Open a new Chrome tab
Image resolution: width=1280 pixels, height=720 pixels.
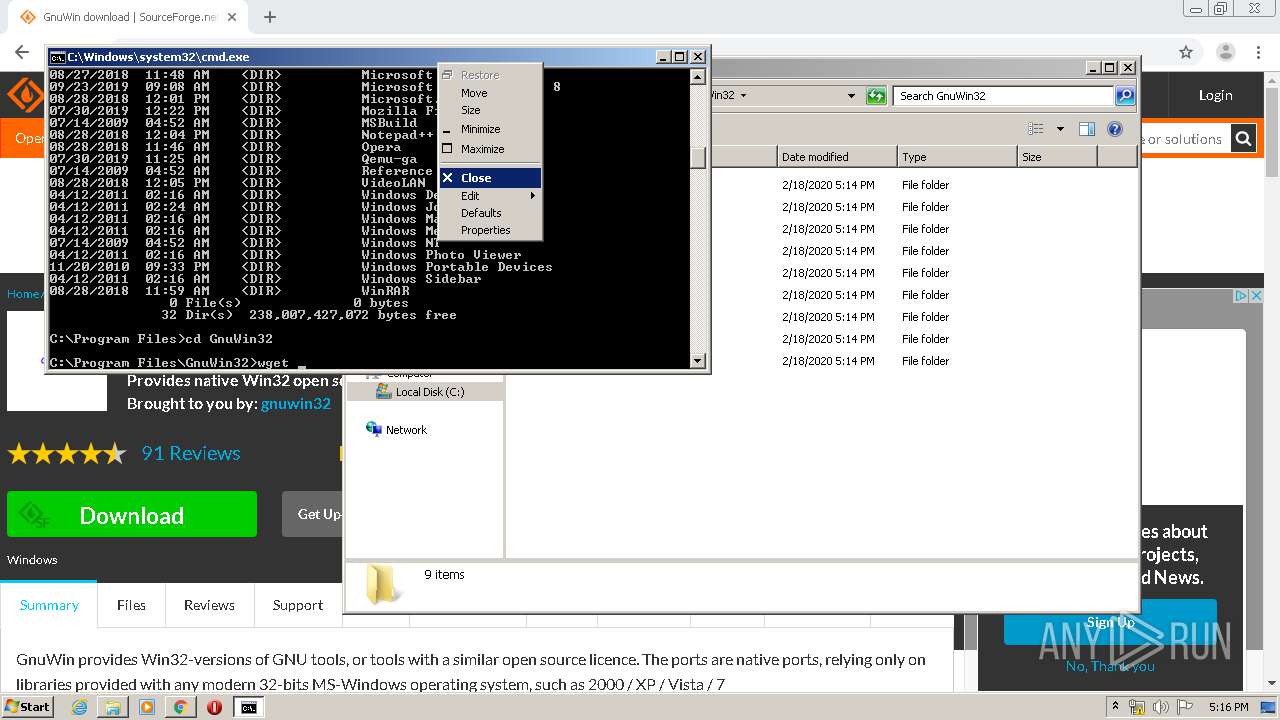(x=270, y=16)
